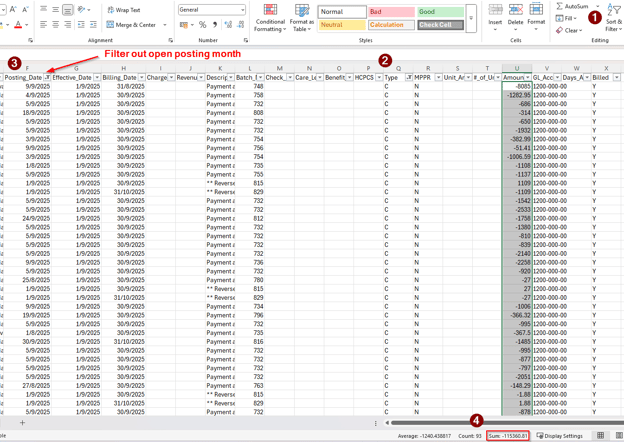Click the Percent Style icon
This screenshot has height=442, width=624.
(x=203, y=25)
